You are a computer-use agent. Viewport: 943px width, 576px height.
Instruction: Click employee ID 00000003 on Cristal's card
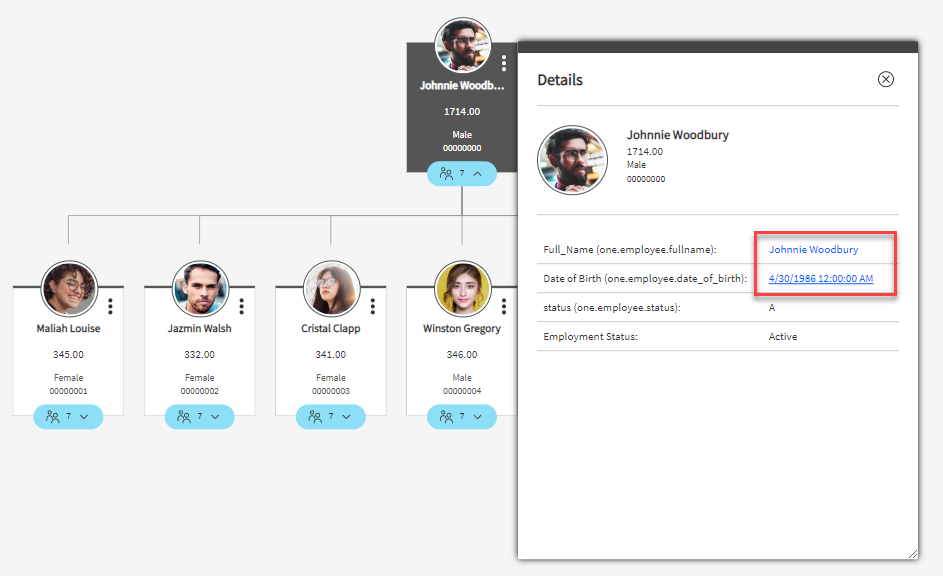tap(331, 391)
